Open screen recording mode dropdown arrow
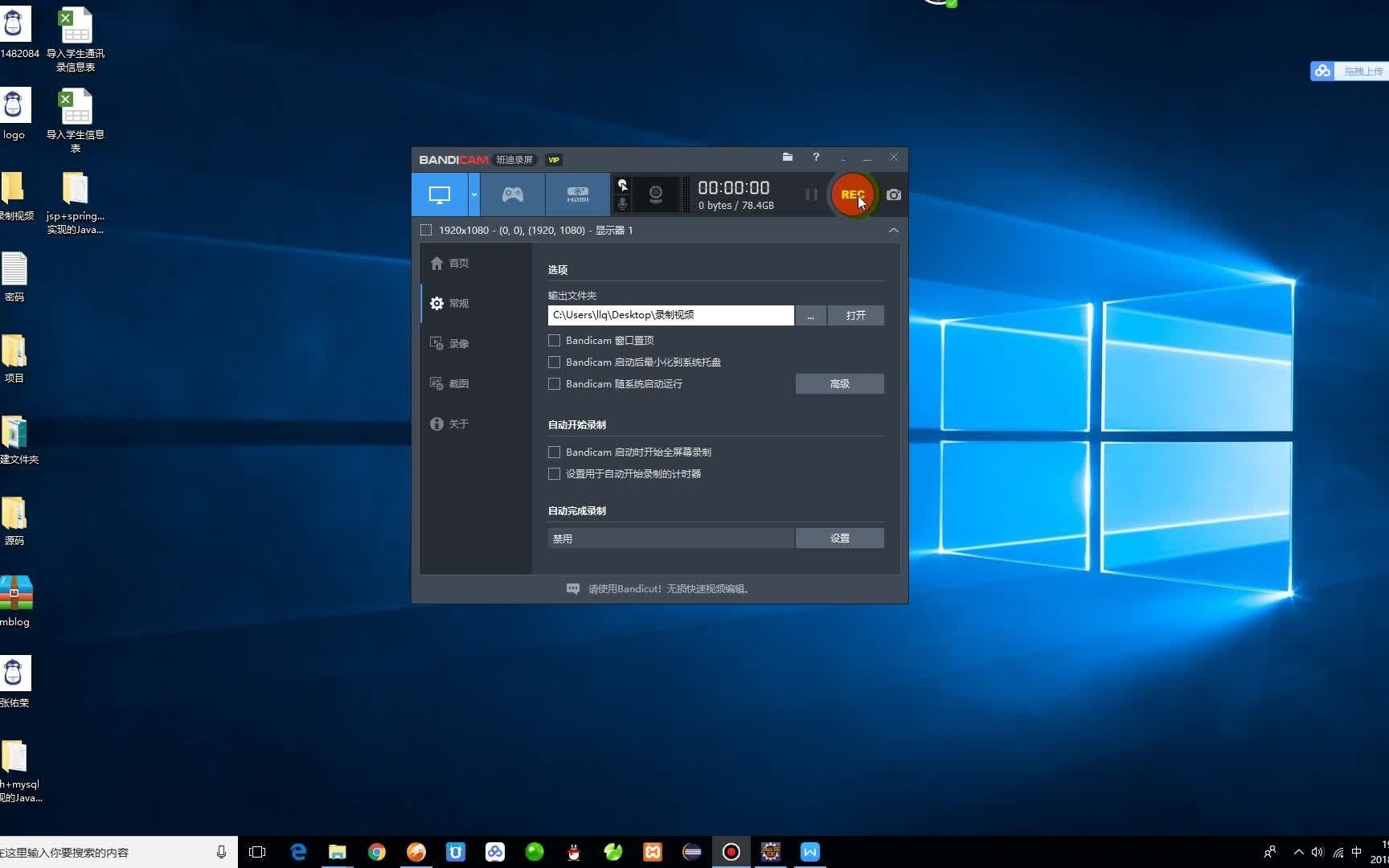The width and height of the screenshot is (1389, 868). tap(474, 194)
